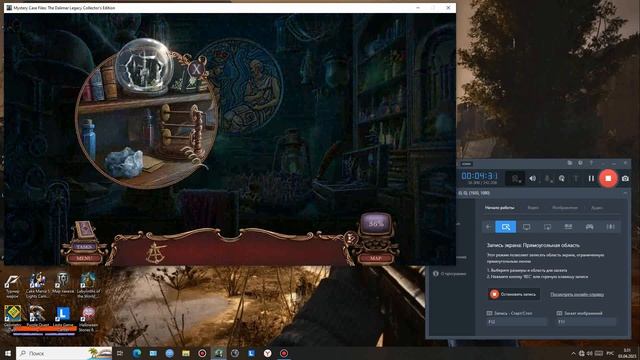
Task: Launch Microsoft Edge from taskbar
Action: pyautogui.click(x=137, y=353)
